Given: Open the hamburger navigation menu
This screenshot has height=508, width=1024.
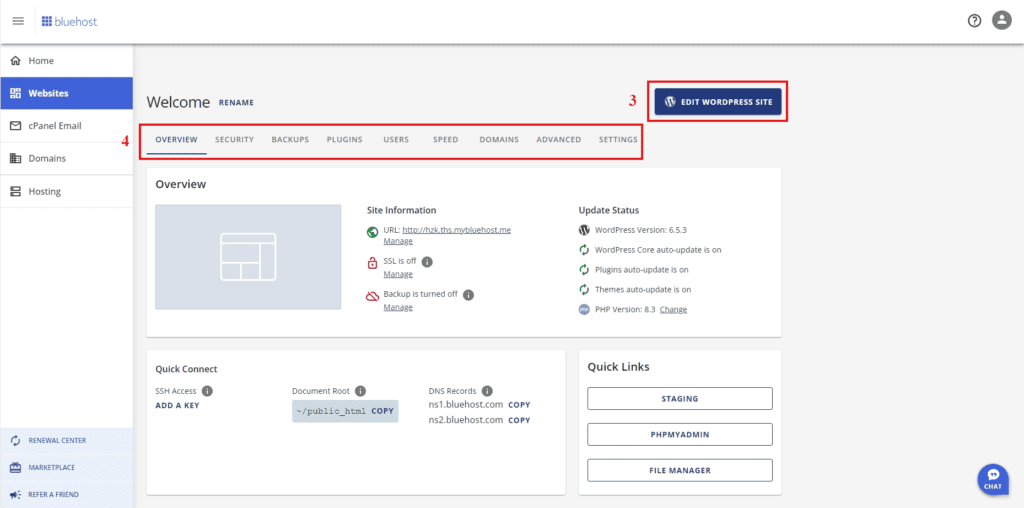Looking at the screenshot, I should point(18,21).
